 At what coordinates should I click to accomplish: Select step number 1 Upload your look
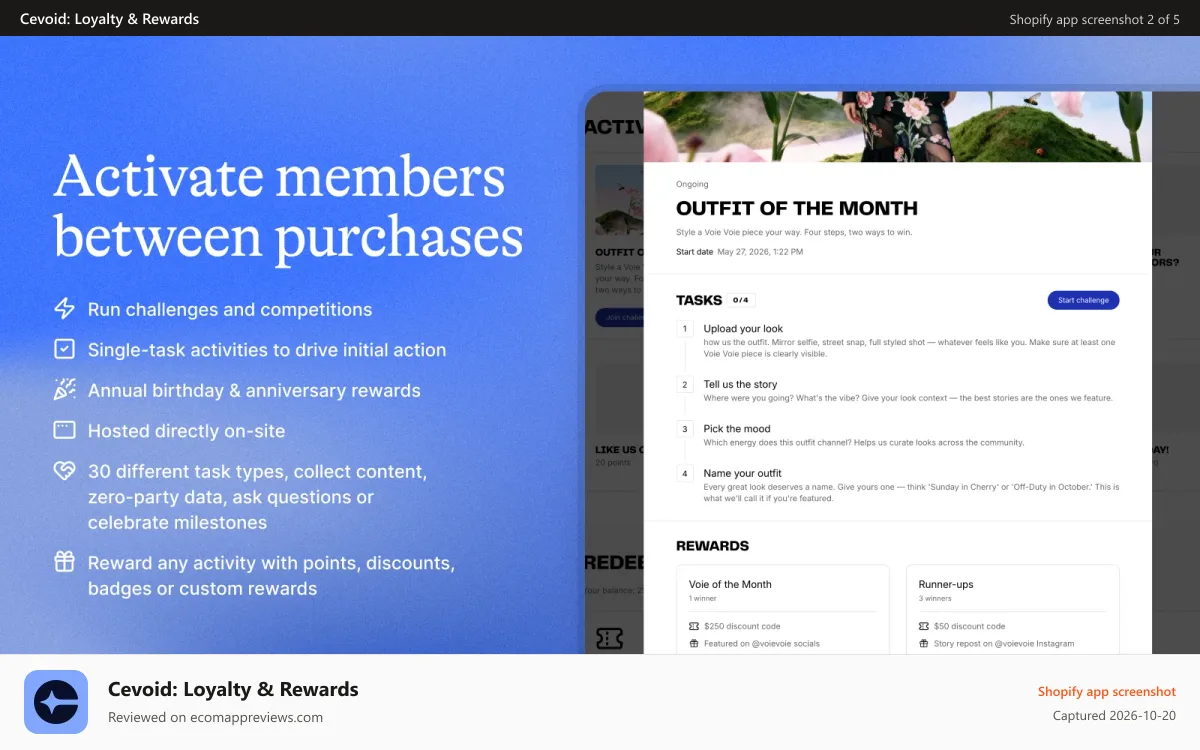click(x=685, y=329)
